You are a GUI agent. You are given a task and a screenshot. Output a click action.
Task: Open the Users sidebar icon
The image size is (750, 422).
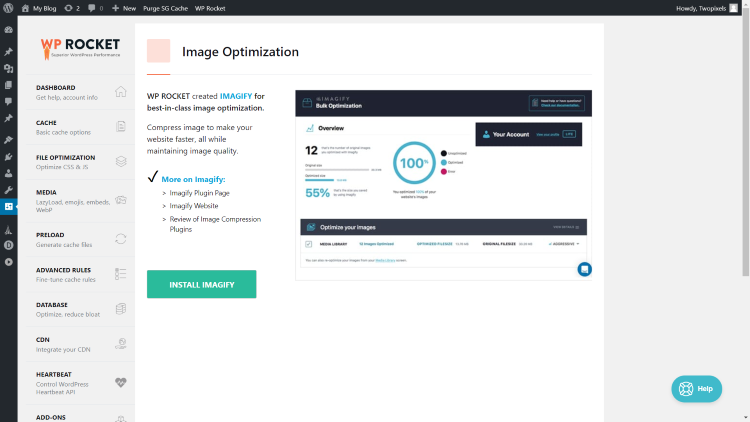(9, 174)
